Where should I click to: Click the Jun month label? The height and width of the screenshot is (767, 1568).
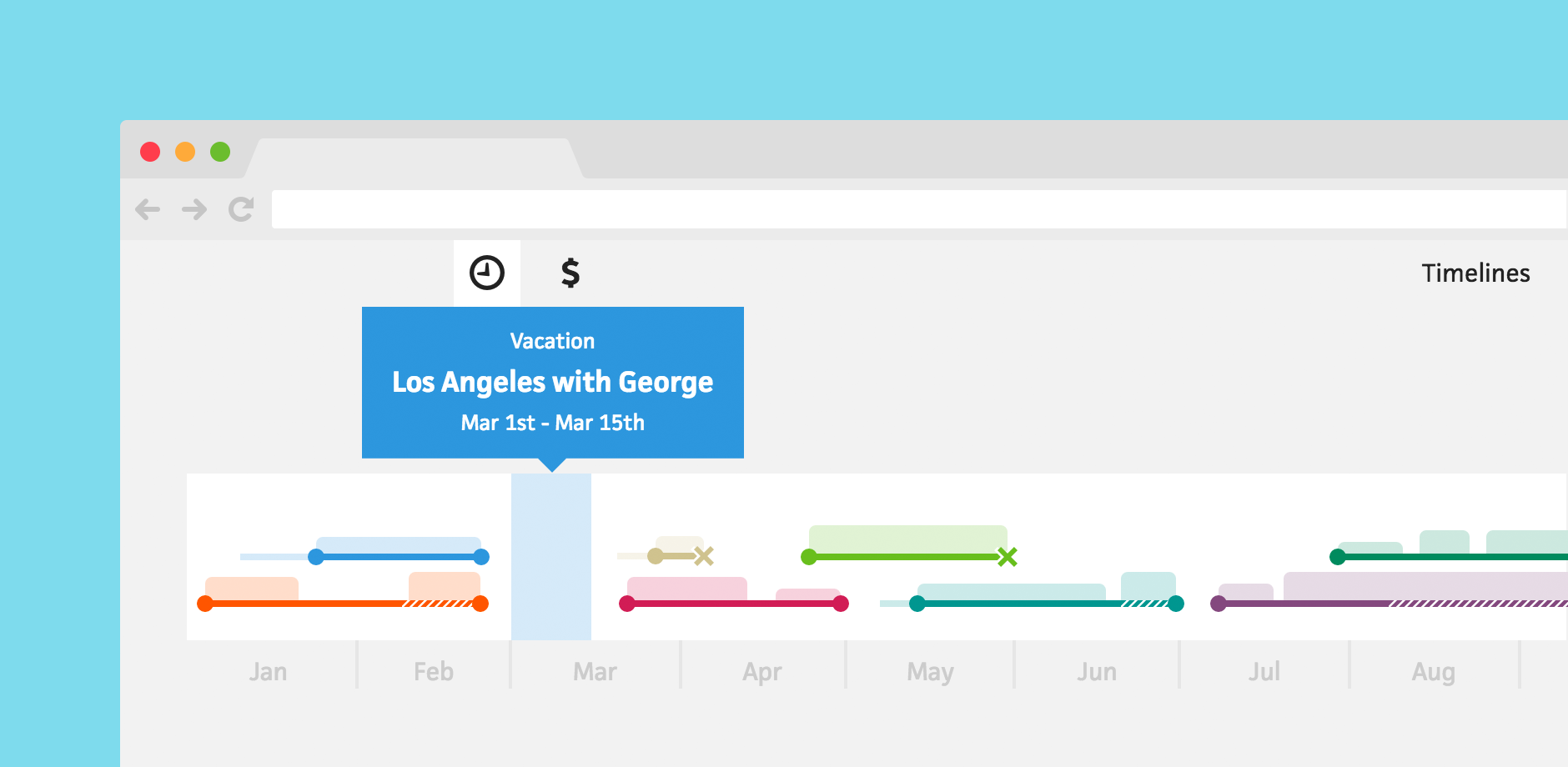[x=1097, y=672]
